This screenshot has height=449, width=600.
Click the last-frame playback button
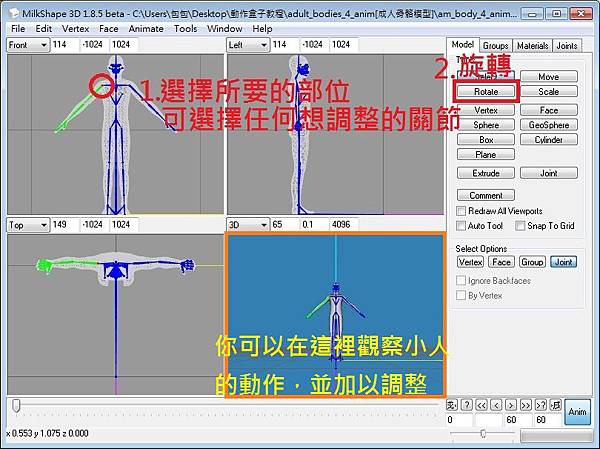[x=555, y=405]
